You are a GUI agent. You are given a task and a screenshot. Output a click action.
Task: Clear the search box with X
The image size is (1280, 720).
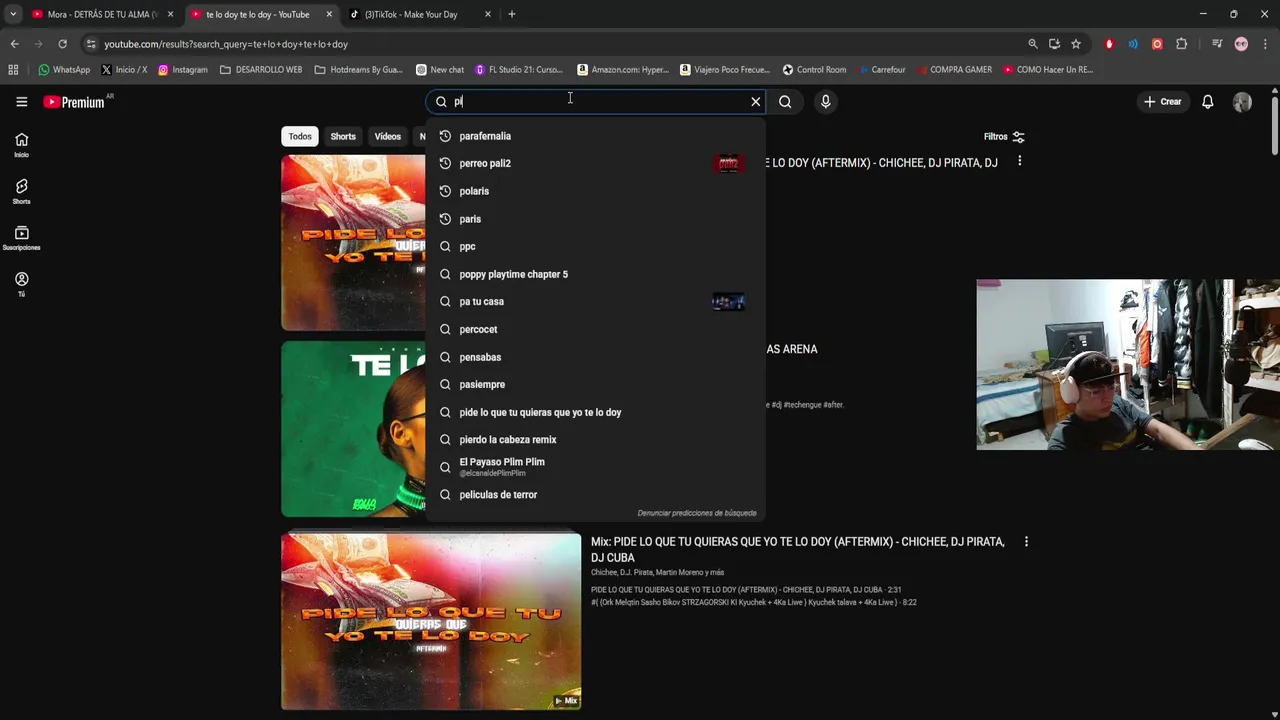756,101
